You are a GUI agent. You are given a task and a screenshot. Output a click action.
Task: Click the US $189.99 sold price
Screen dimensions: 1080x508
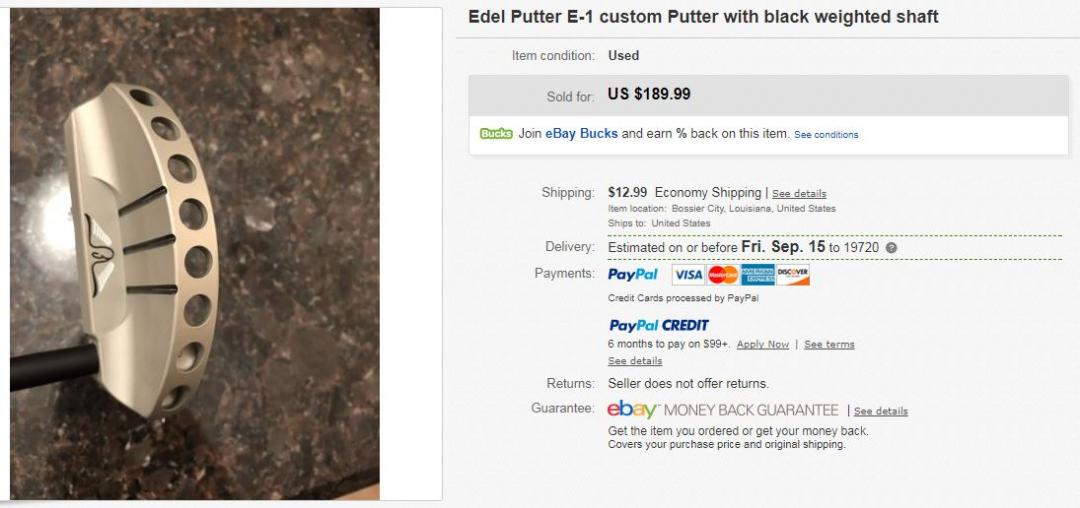[x=649, y=95]
